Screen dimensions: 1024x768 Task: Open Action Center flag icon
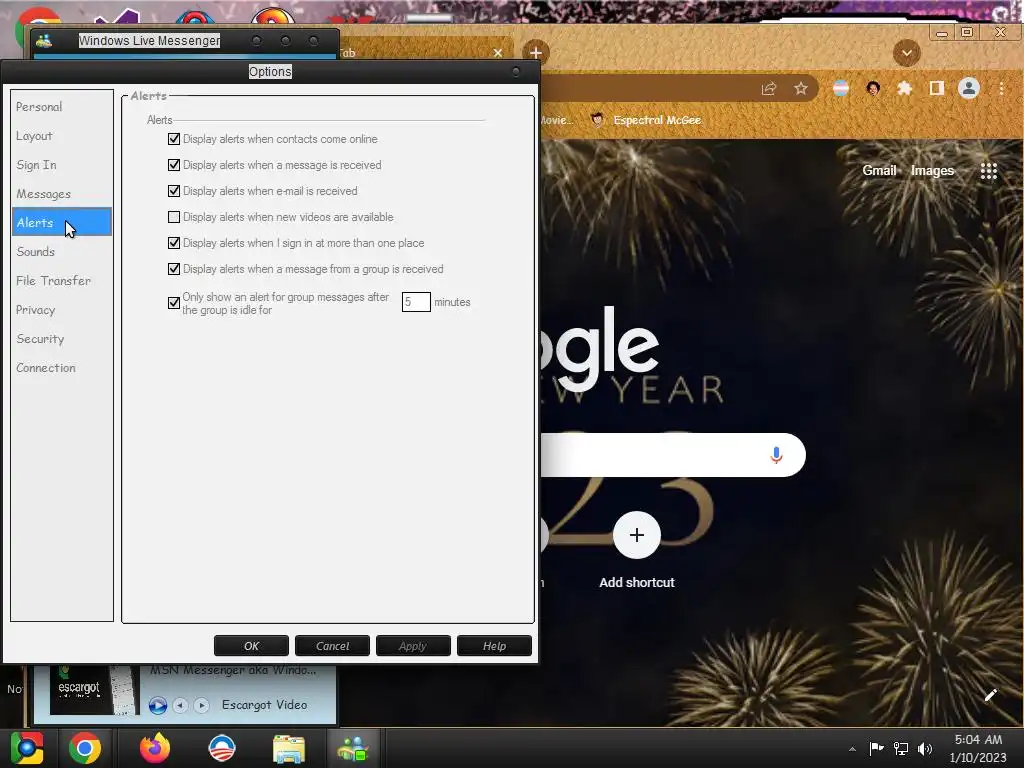tap(876, 748)
